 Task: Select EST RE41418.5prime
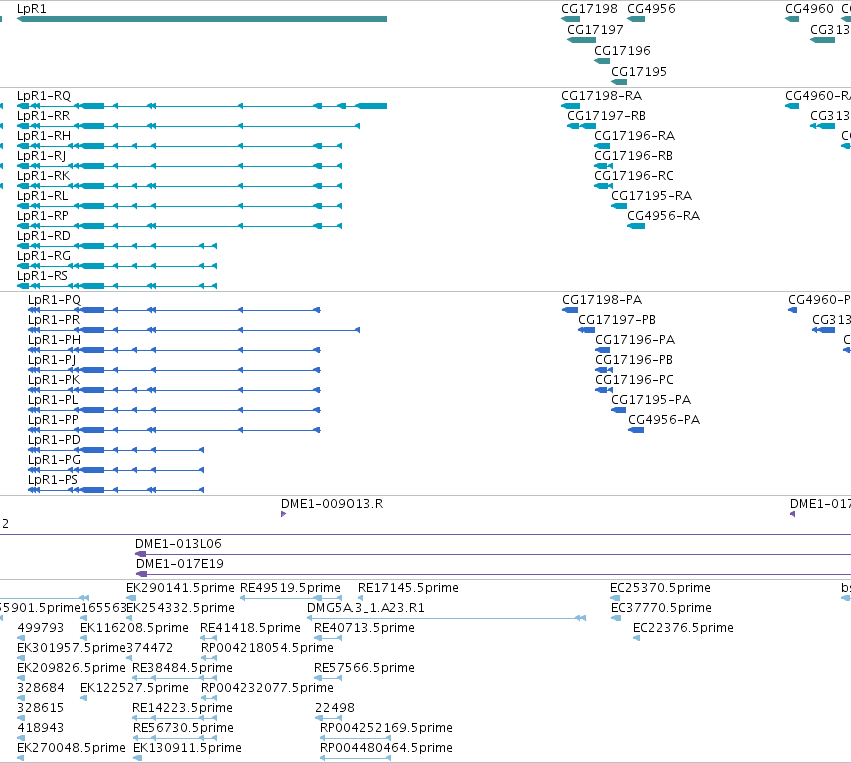[x=208, y=638]
